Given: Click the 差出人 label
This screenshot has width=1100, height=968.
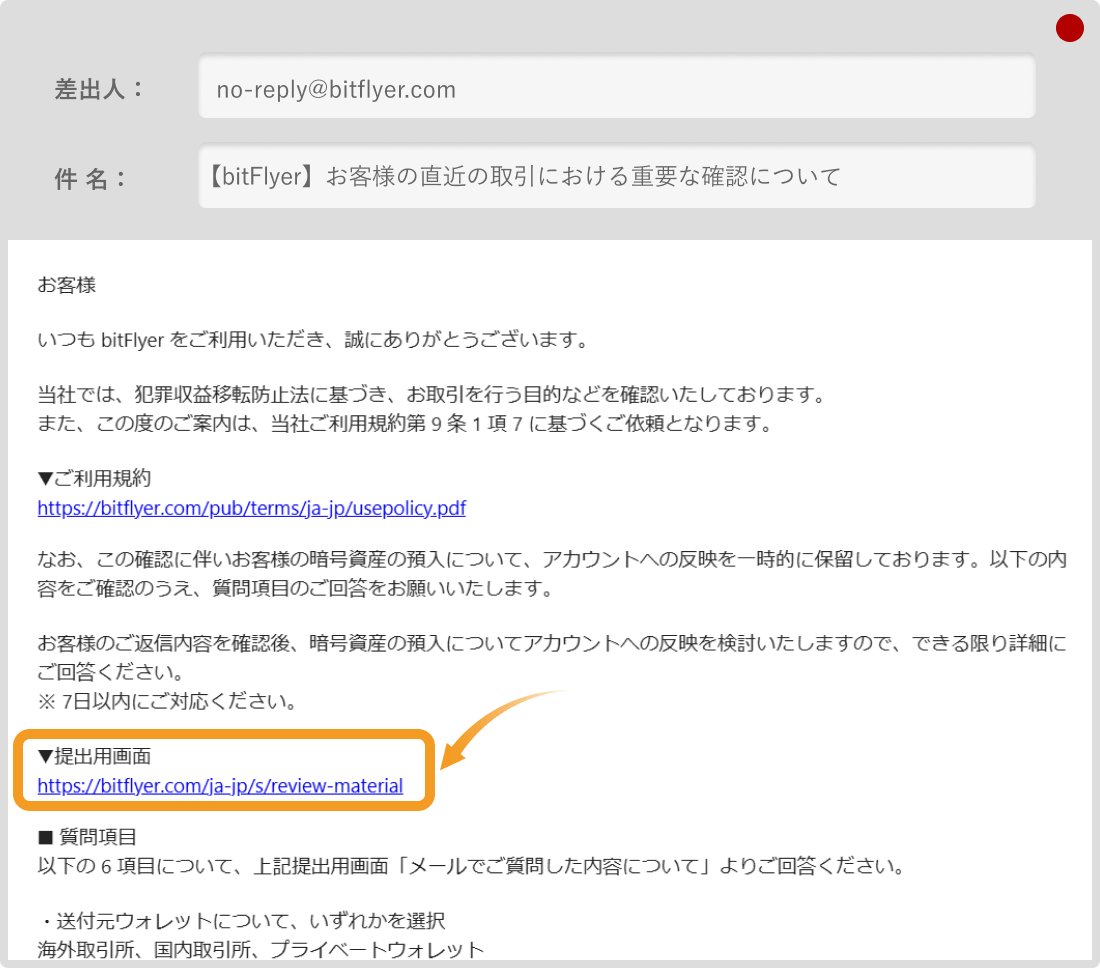Looking at the screenshot, I should tap(98, 89).
